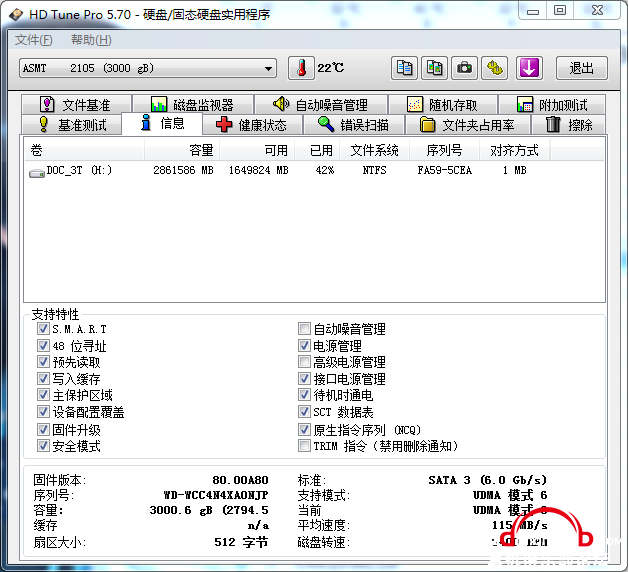628x572 pixels.
Task: Toggle the 写入缓存 checkbox
Action: pyautogui.click(x=43, y=379)
